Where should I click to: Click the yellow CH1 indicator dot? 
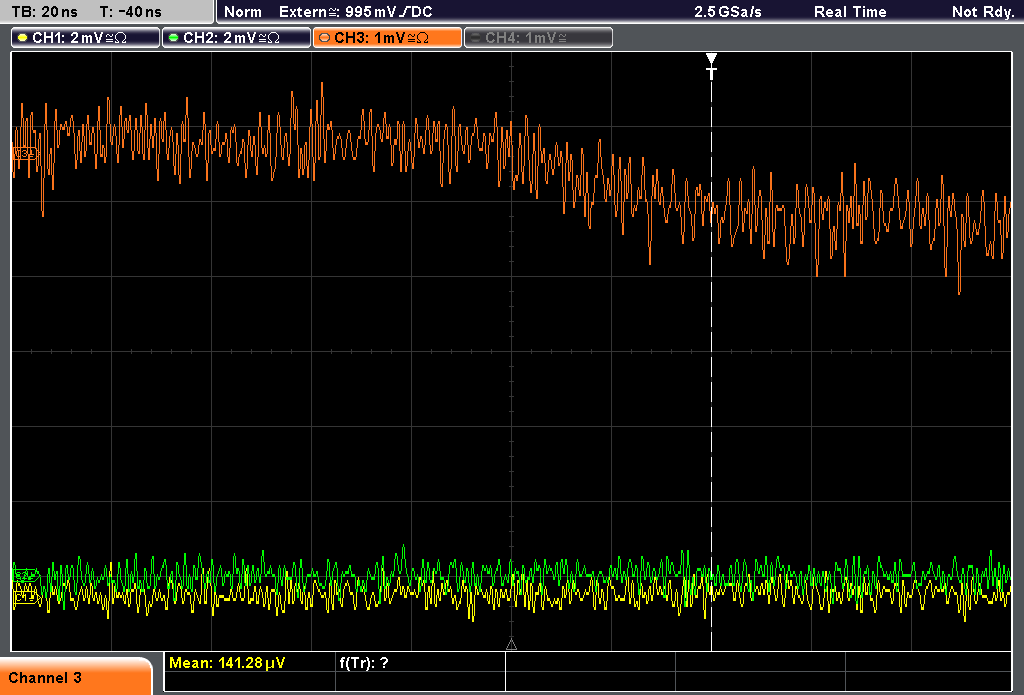23,38
